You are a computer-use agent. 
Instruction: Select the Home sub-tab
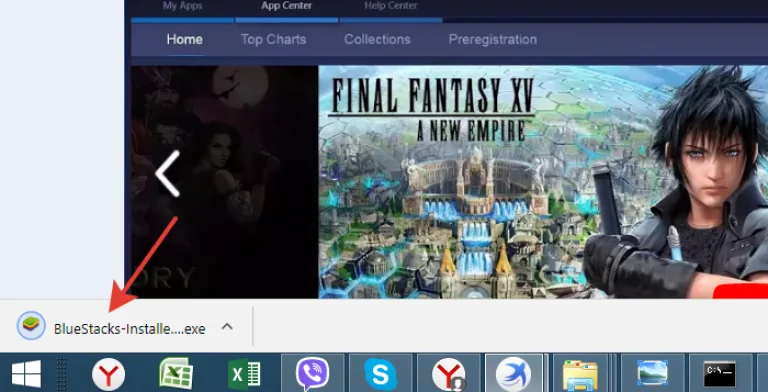[184, 39]
